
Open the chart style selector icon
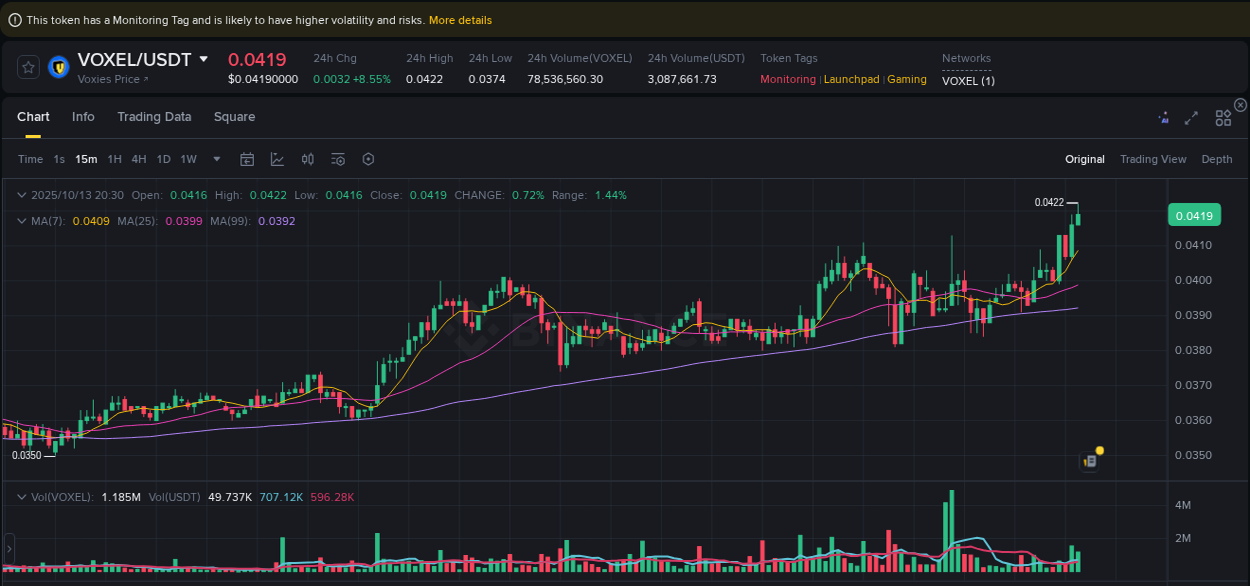(277, 159)
